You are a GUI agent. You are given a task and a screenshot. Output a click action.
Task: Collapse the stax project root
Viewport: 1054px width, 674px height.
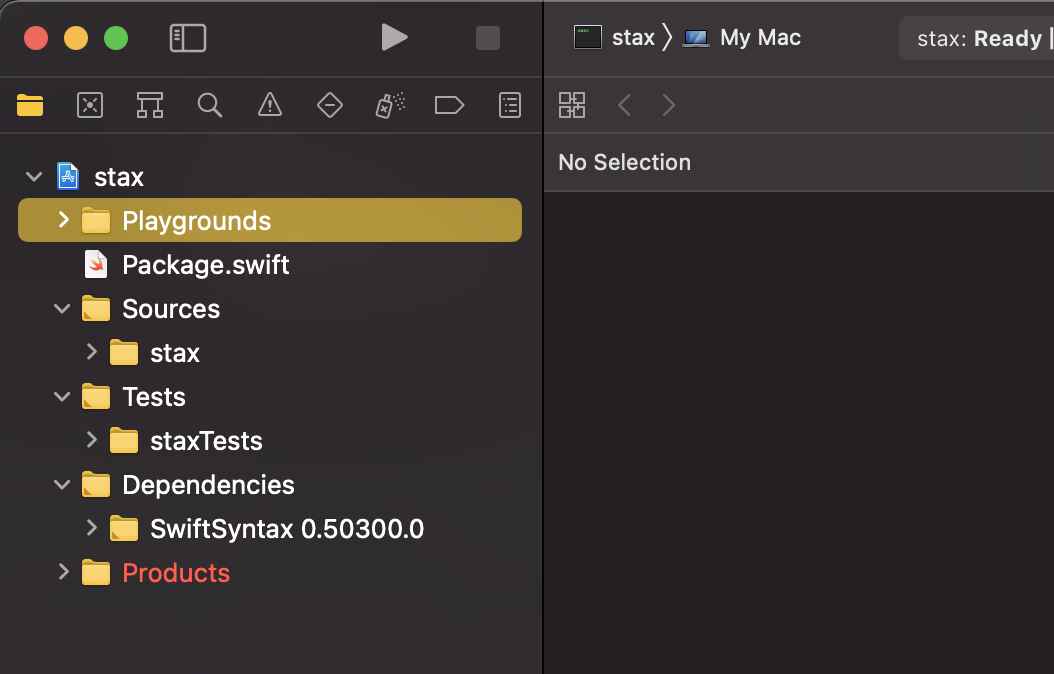(34, 177)
